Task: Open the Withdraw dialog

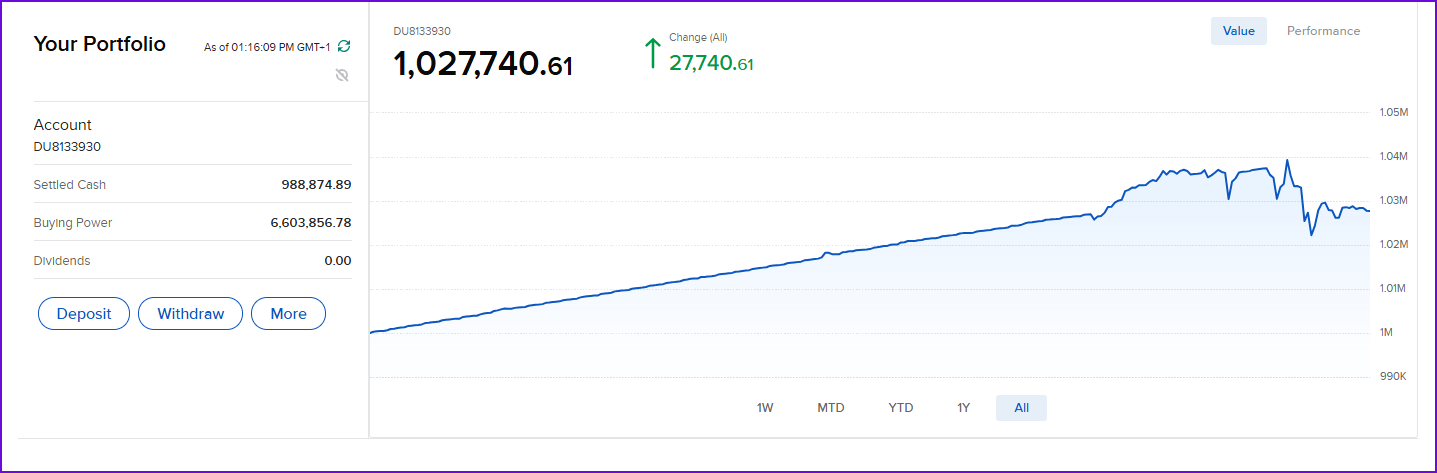Action: point(190,314)
